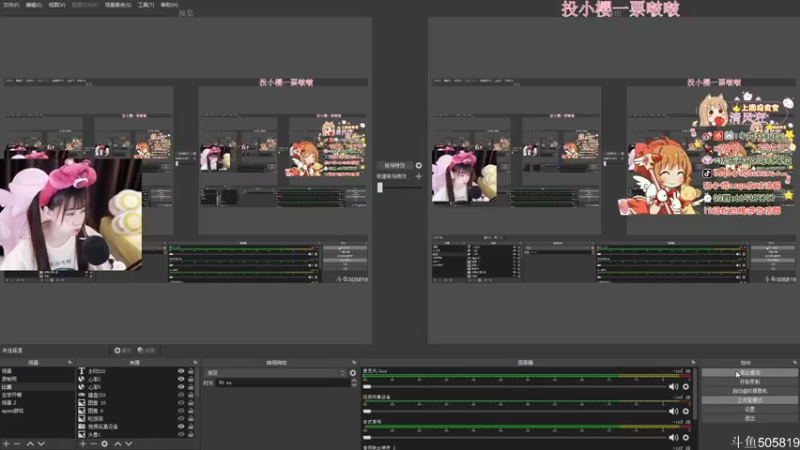Image resolution: width=800 pixels, height=450 pixels.
Task: Select the 录制用 scene
Action: point(37,379)
